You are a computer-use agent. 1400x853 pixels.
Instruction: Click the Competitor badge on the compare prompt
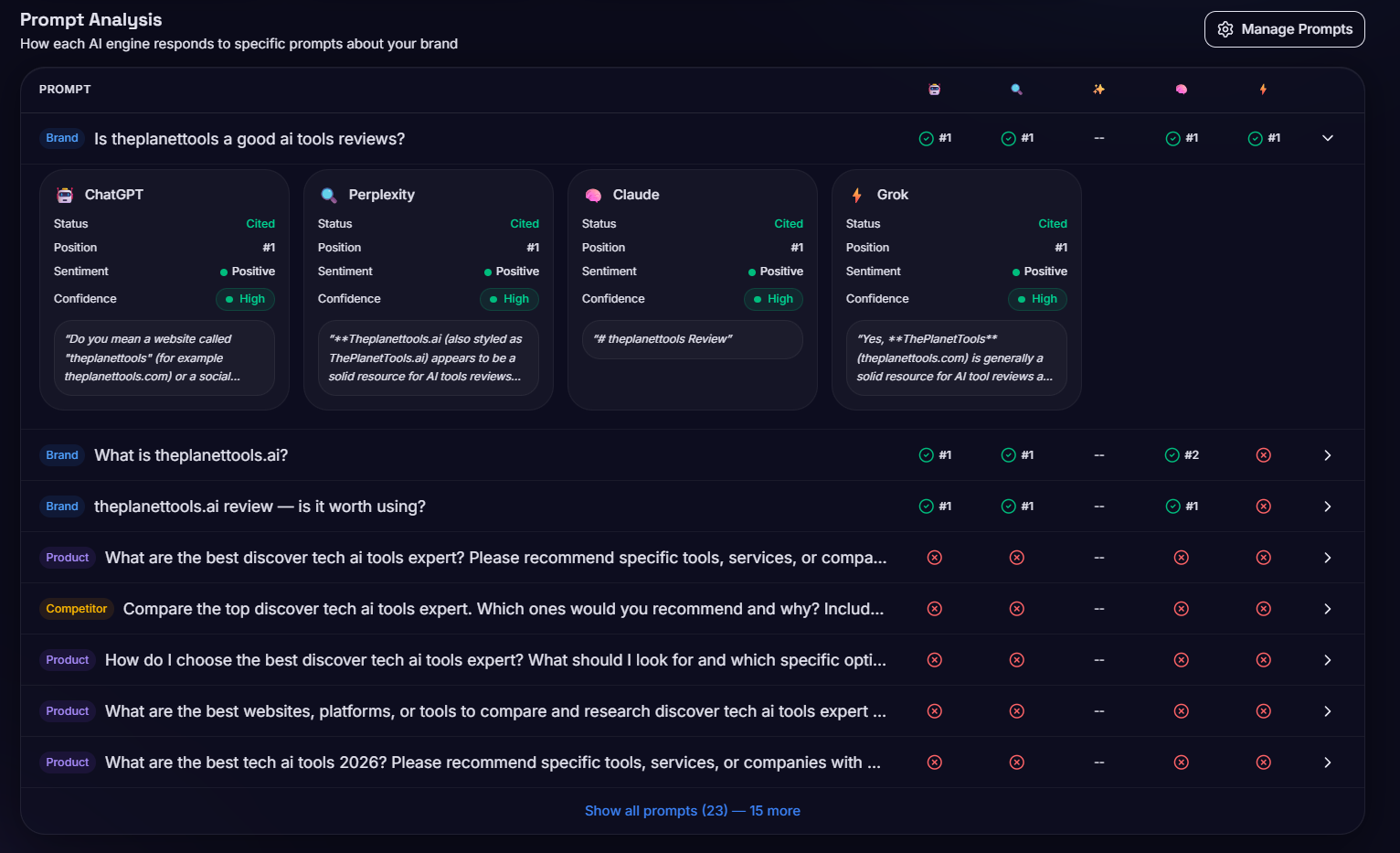[x=76, y=608]
